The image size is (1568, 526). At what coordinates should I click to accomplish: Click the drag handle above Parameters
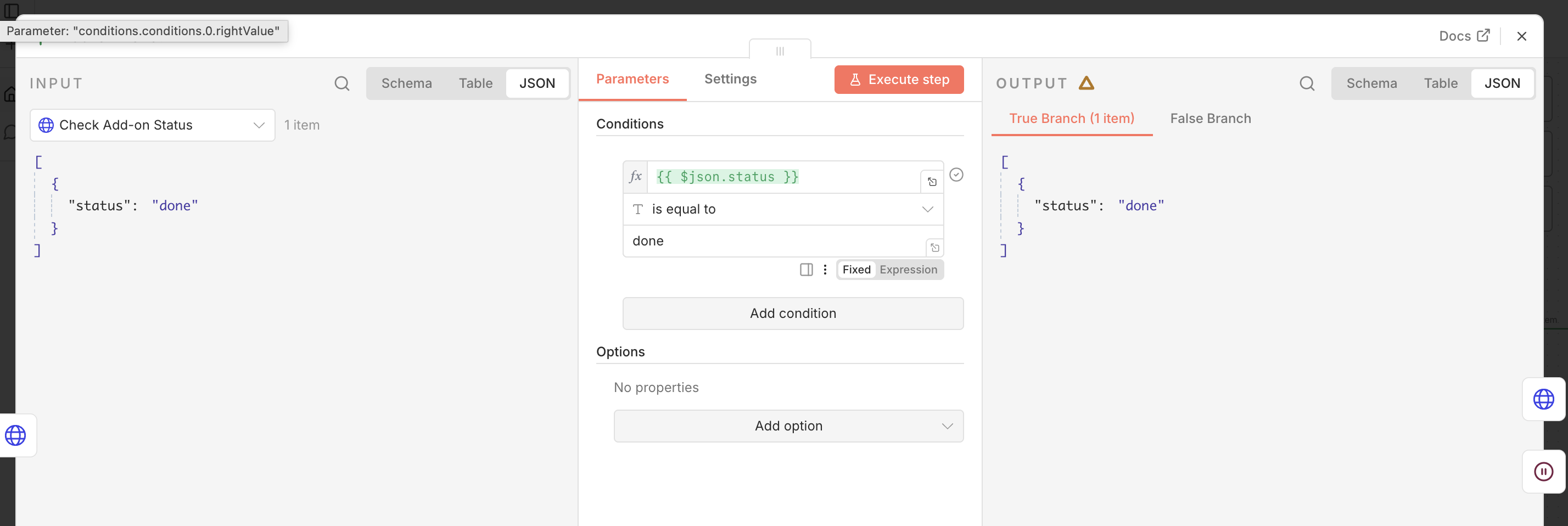coord(780,51)
